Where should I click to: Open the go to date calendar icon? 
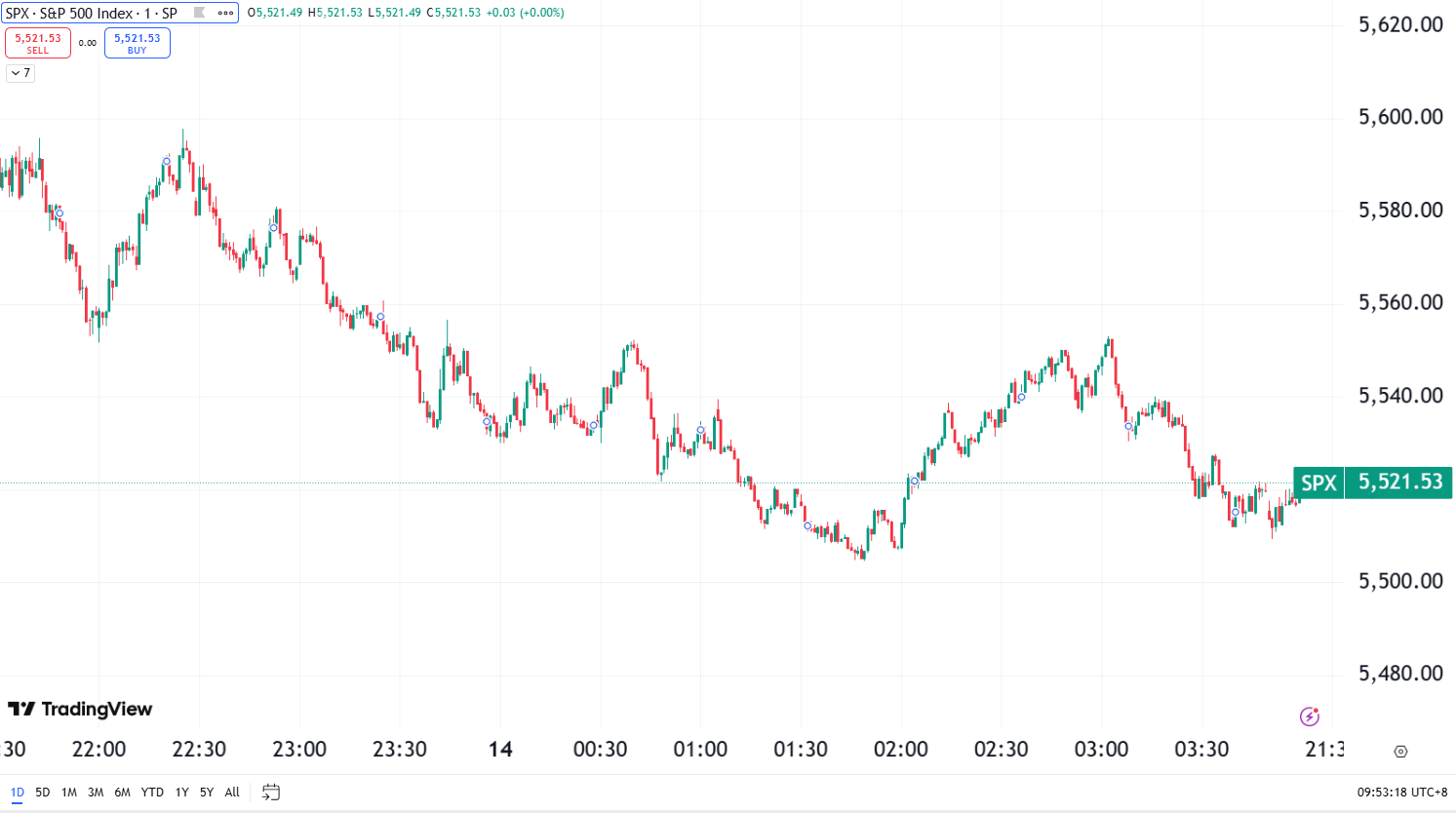point(271,792)
